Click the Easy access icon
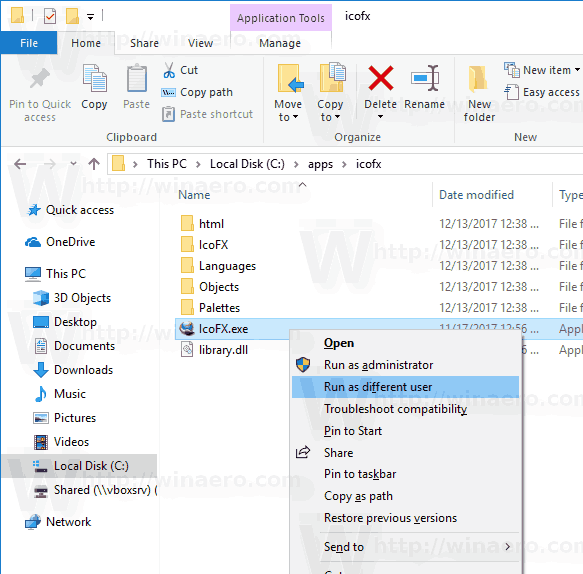The height and width of the screenshot is (574, 583). 512,92
